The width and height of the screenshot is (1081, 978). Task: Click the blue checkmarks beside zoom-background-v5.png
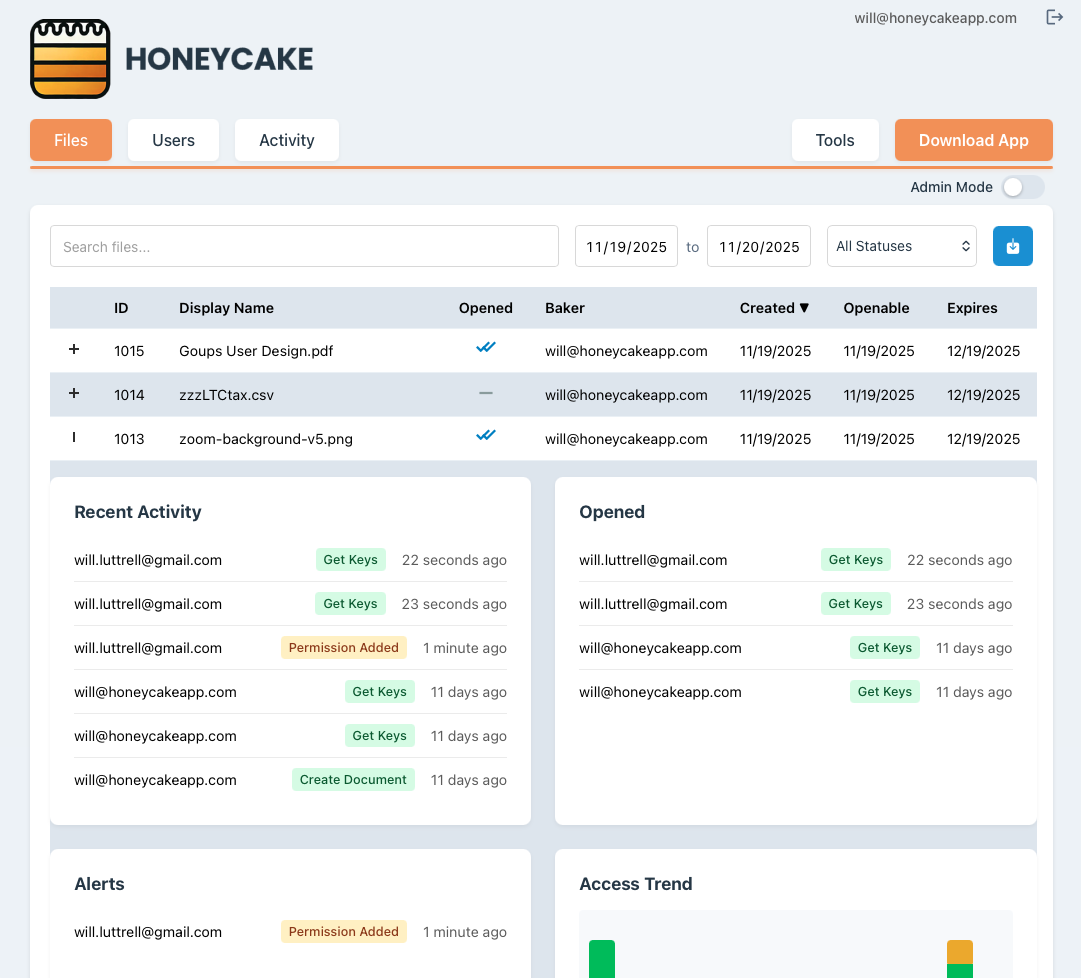click(485, 435)
